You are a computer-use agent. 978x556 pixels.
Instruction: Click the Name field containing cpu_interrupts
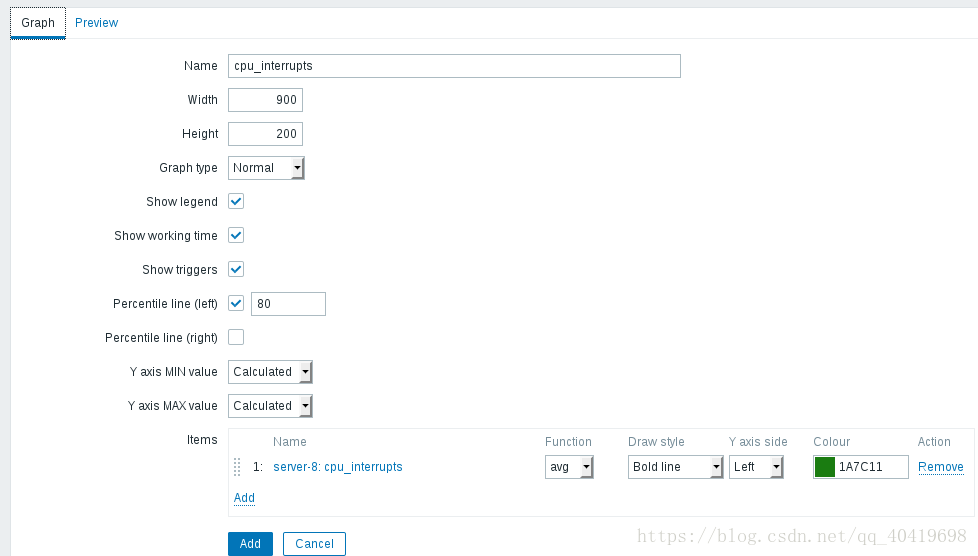tap(454, 66)
